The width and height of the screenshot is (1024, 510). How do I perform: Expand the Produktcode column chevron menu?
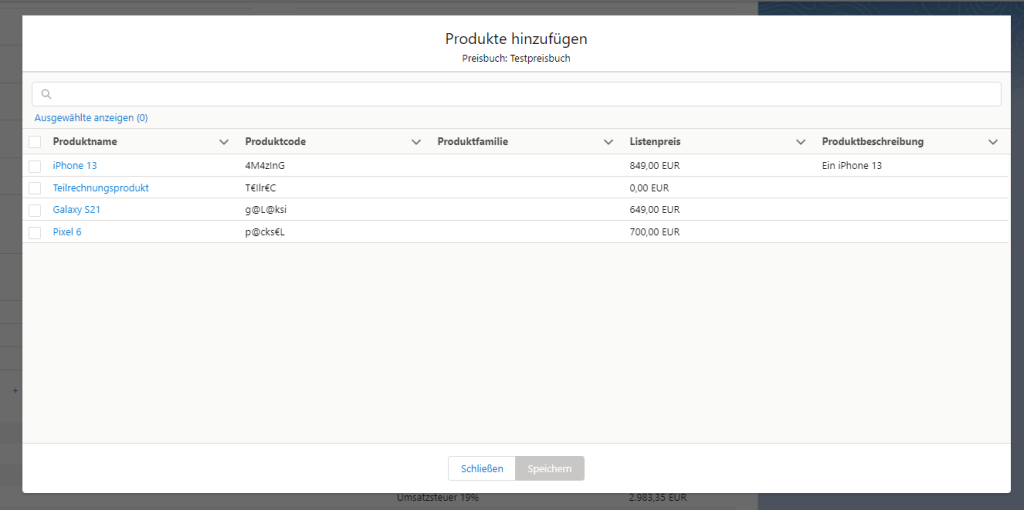[416, 142]
